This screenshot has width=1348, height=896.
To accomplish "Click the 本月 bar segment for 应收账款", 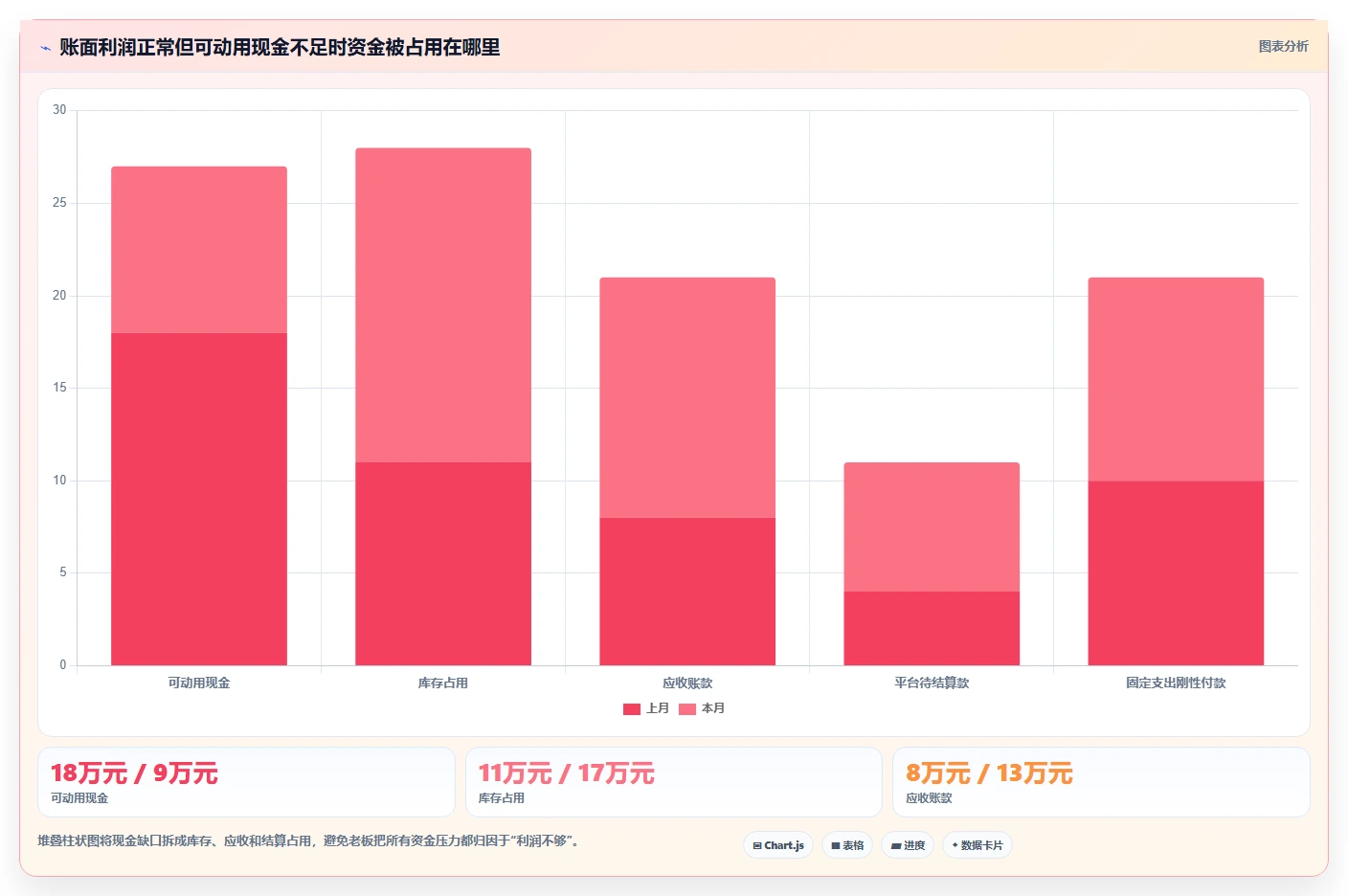I will (x=687, y=397).
